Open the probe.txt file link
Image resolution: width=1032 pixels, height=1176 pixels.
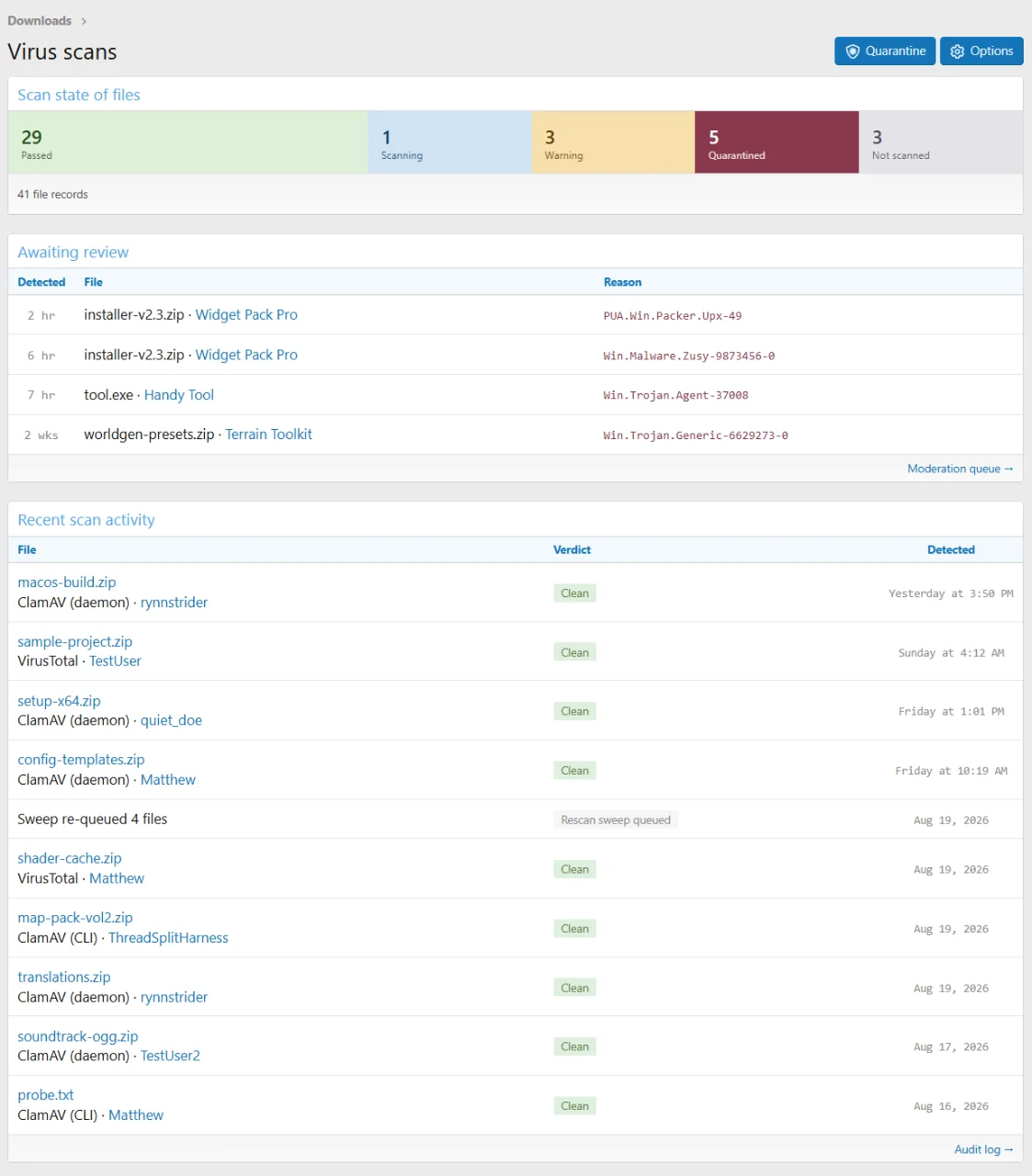click(46, 1094)
